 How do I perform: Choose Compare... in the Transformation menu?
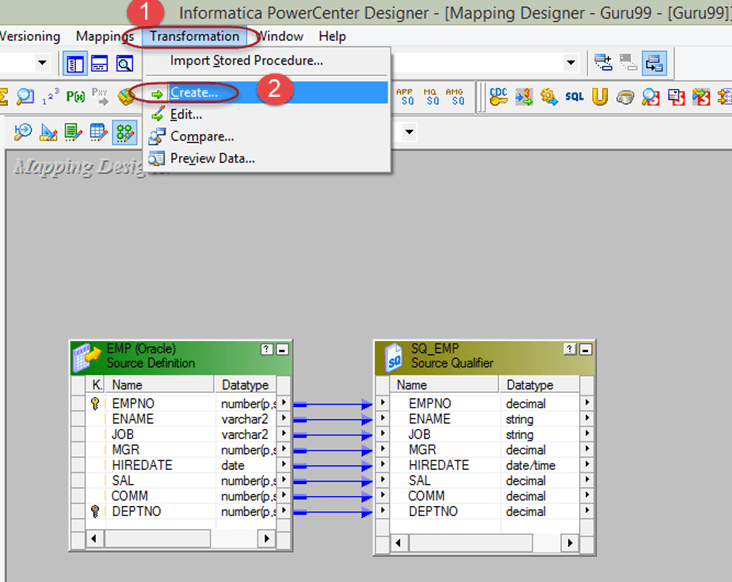(x=267, y=136)
